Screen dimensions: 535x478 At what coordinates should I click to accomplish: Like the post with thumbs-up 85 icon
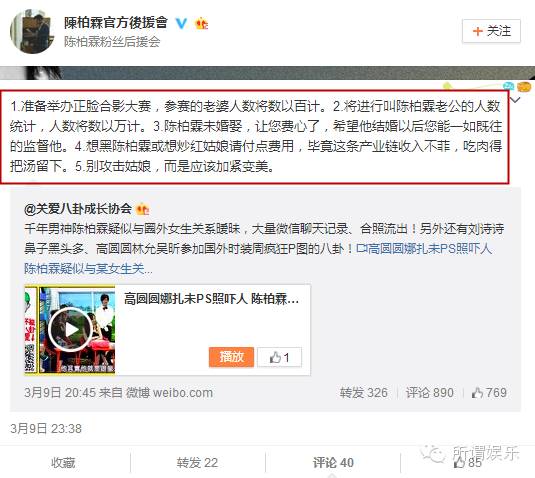coord(467,463)
